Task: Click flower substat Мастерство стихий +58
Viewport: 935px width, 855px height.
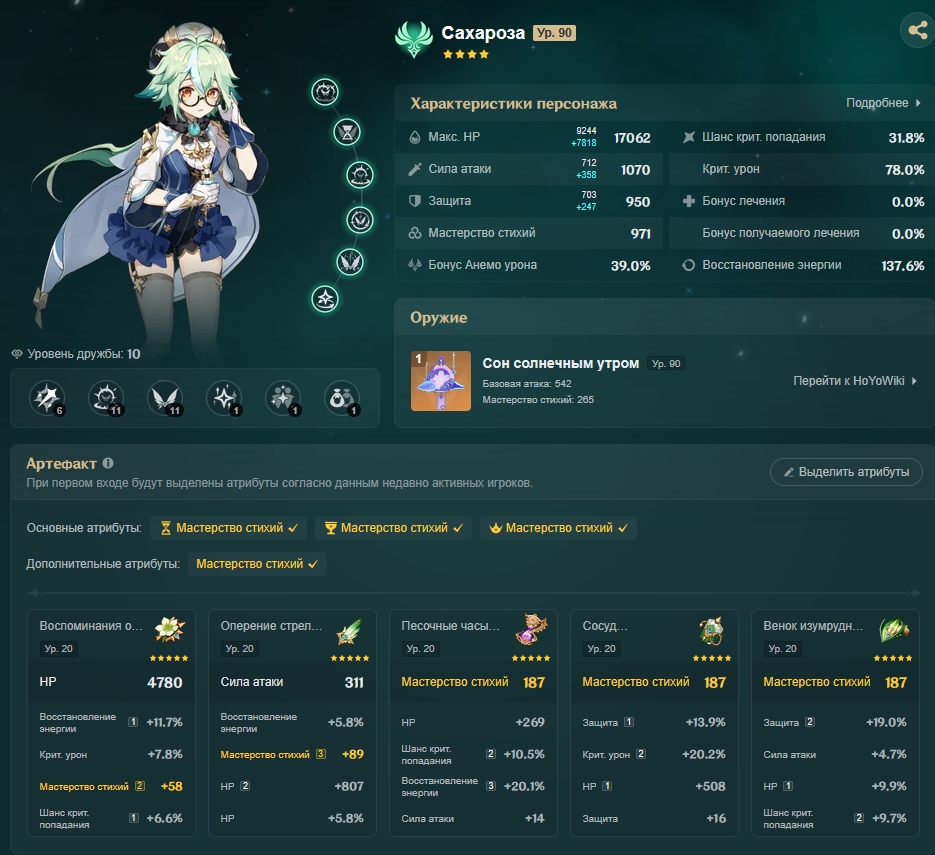Action: point(111,786)
